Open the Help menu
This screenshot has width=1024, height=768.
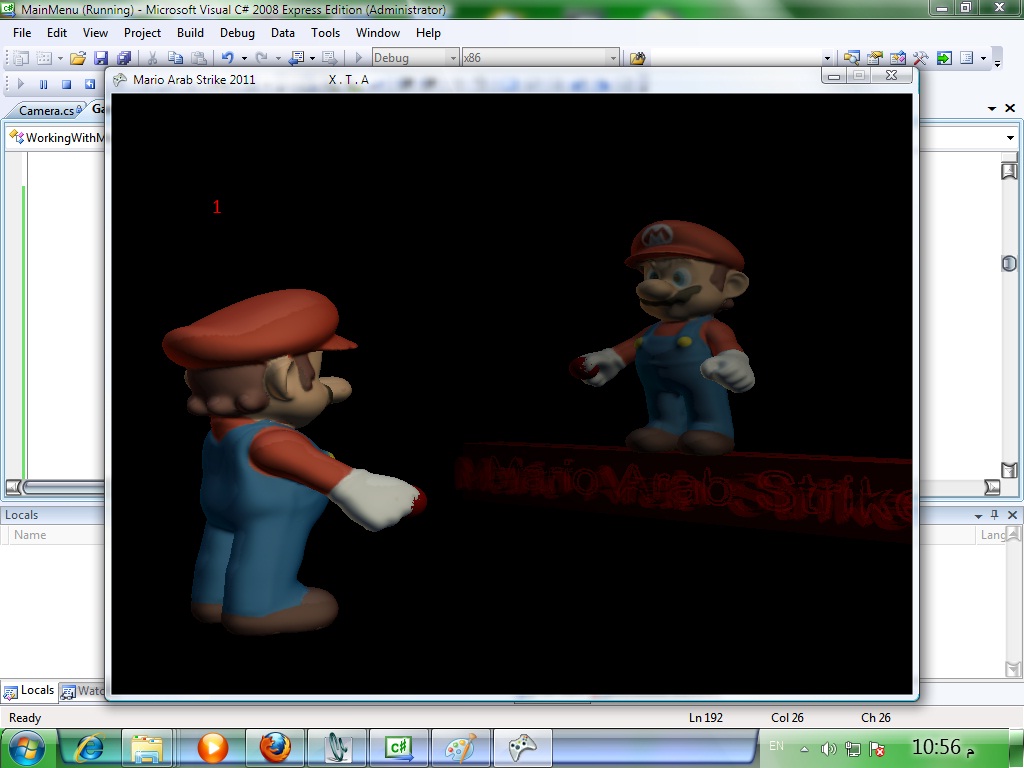pos(428,33)
